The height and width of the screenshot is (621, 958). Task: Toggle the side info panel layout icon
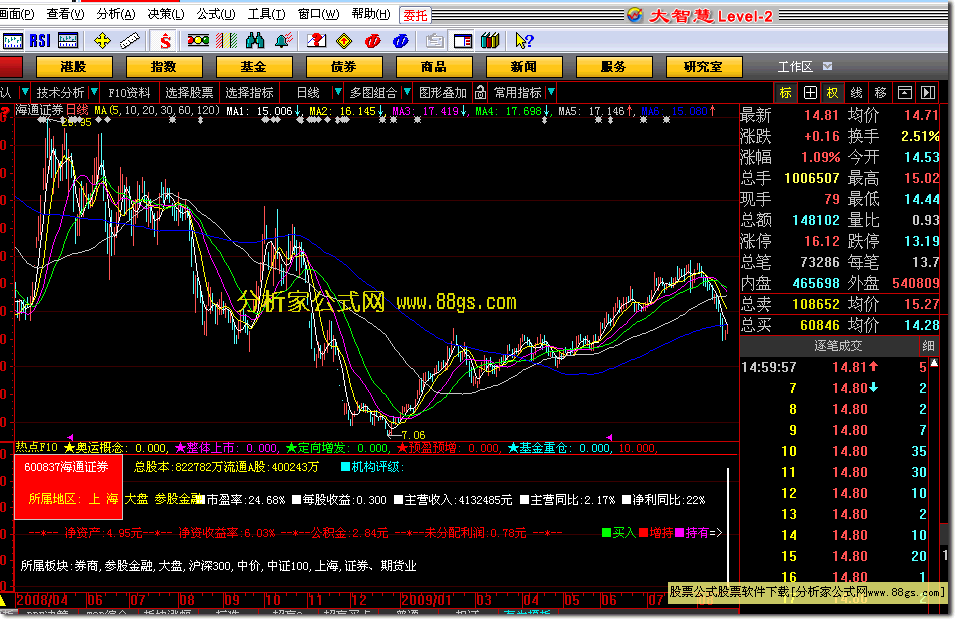pyautogui.click(x=463, y=41)
